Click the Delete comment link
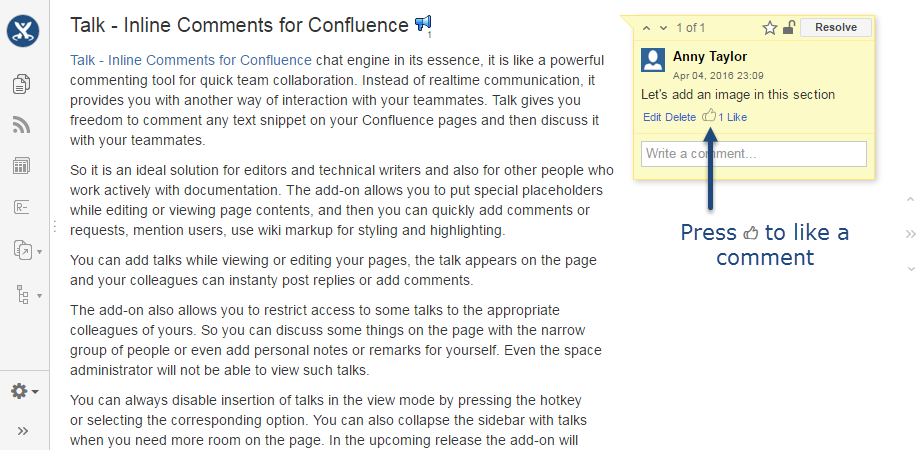The image size is (920, 450). tap(681, 117)
